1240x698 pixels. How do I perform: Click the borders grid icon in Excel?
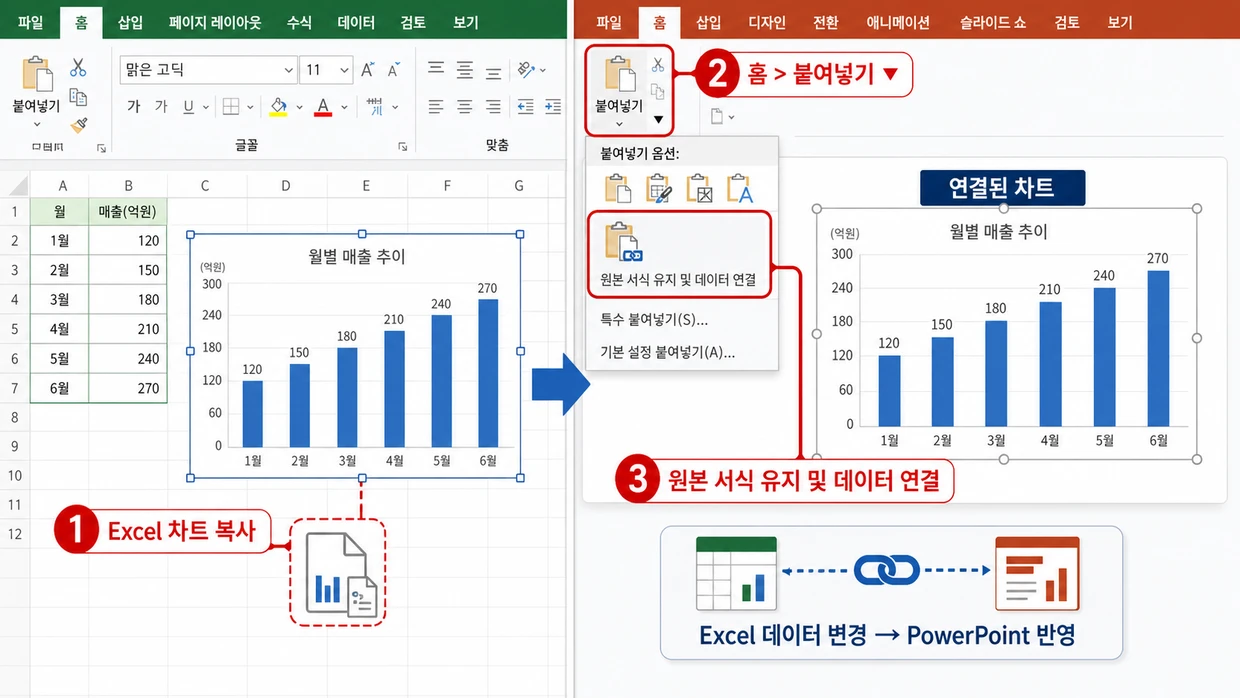click(x=231, y=107)
